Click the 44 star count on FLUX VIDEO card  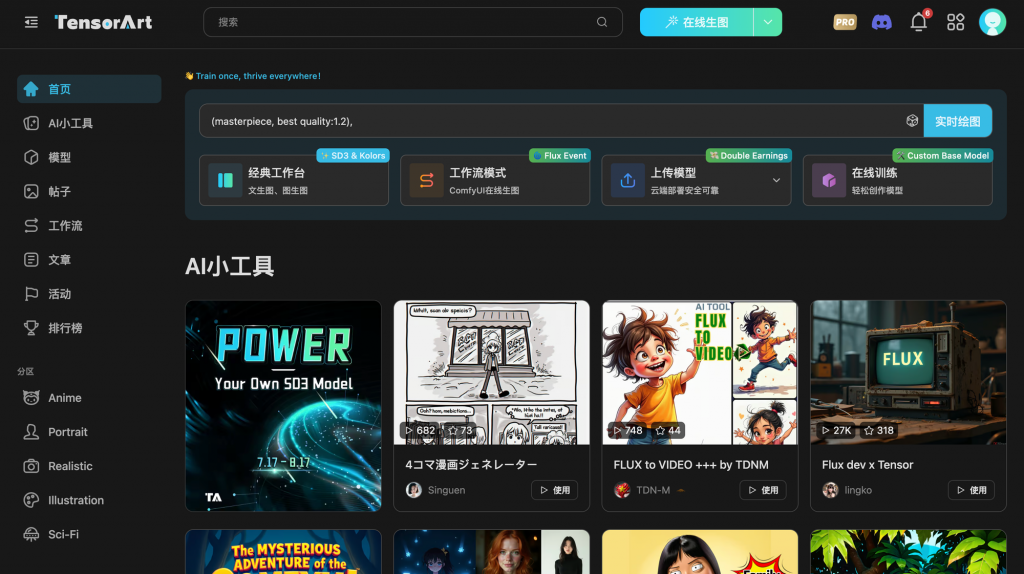(668, 430)
